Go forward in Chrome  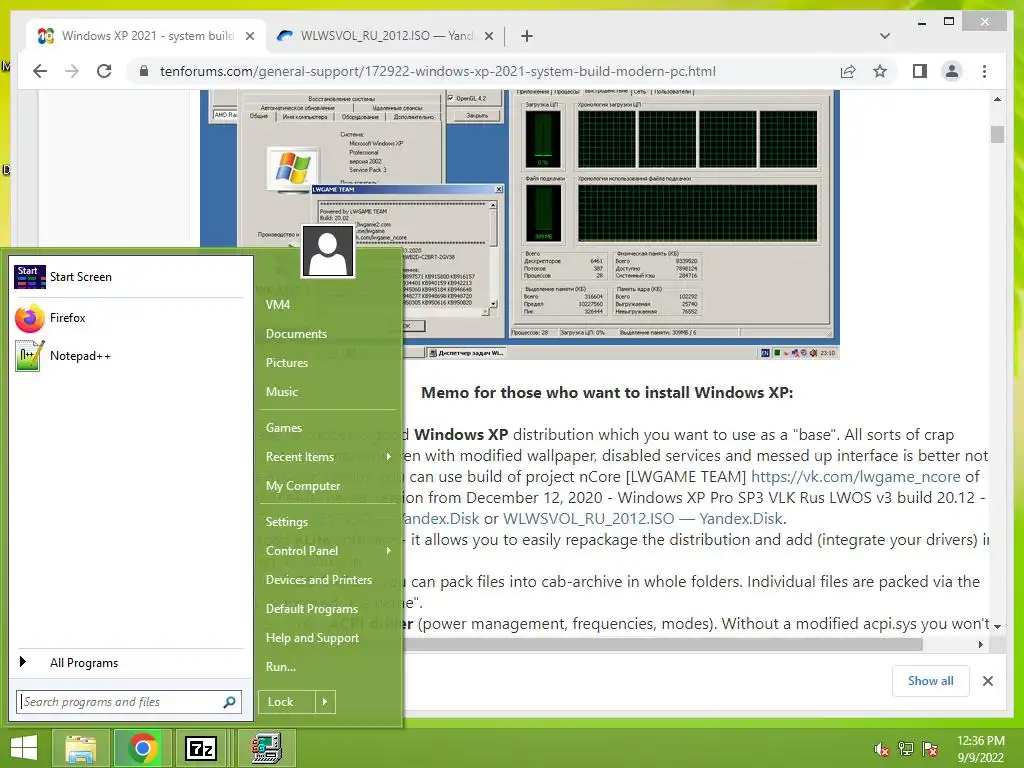[x=72, y=71]
